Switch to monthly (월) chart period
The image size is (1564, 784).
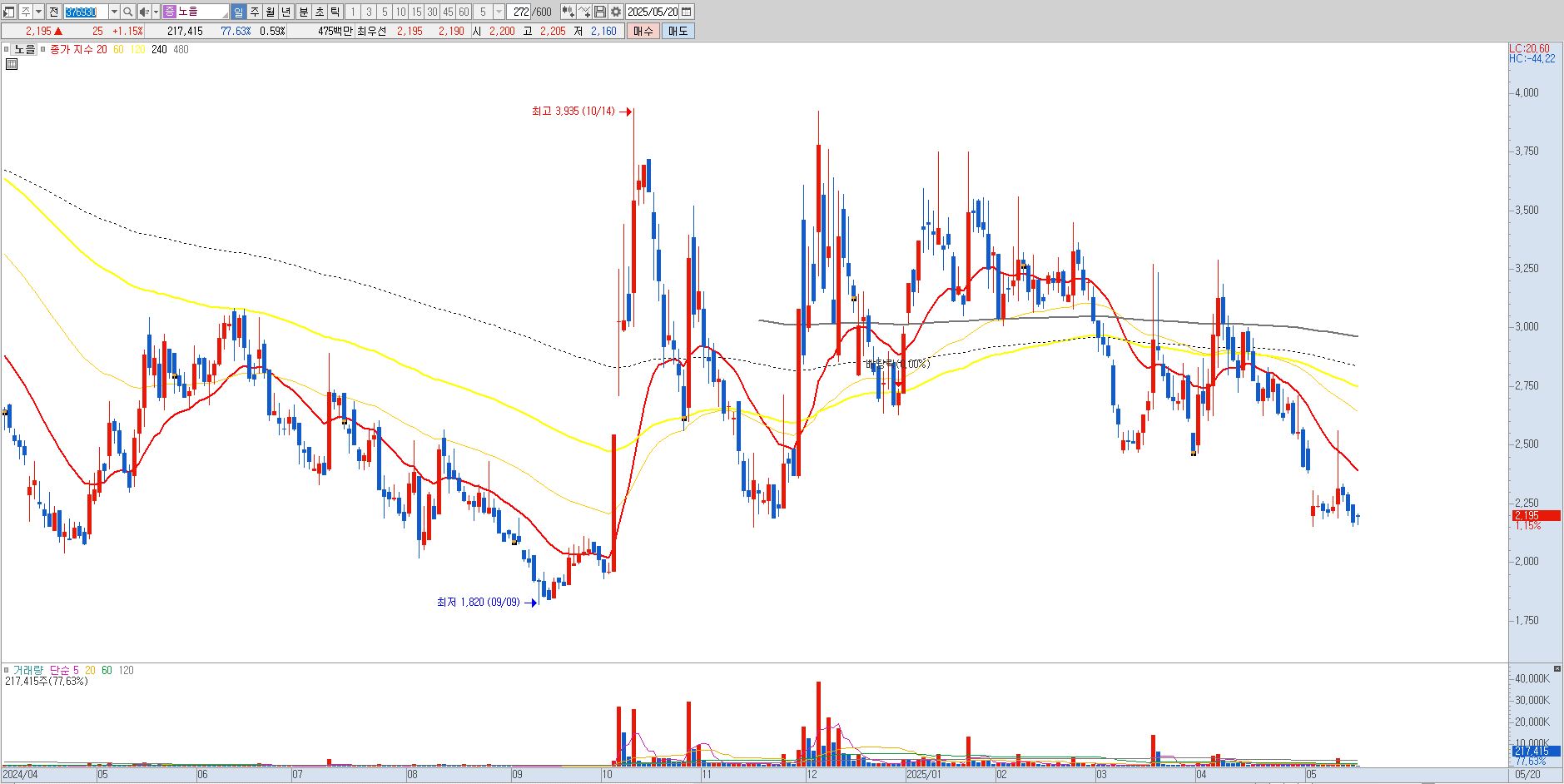click(270, 12)
